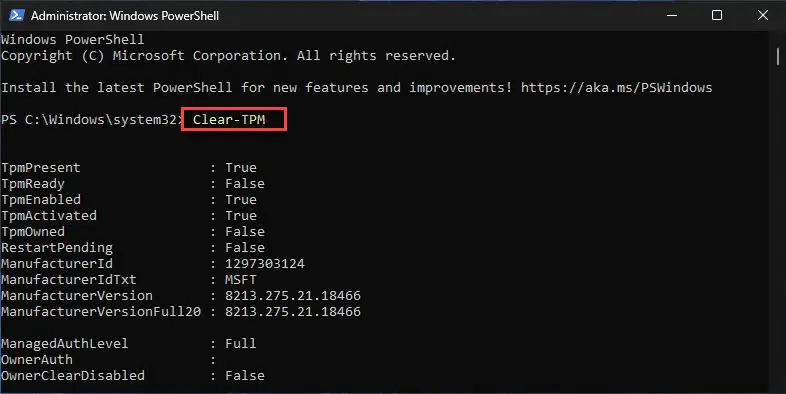The height and width of the screenshot is (394, 786).
Task: Click the ManufacturerId number 1297303124
Action: [x=265, y=264]
